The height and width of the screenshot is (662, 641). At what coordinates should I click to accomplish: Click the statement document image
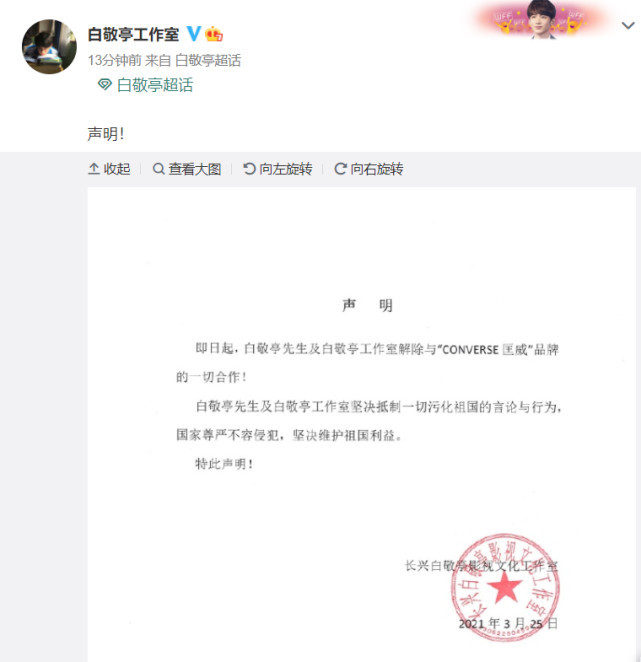click(x=361, y=424)
